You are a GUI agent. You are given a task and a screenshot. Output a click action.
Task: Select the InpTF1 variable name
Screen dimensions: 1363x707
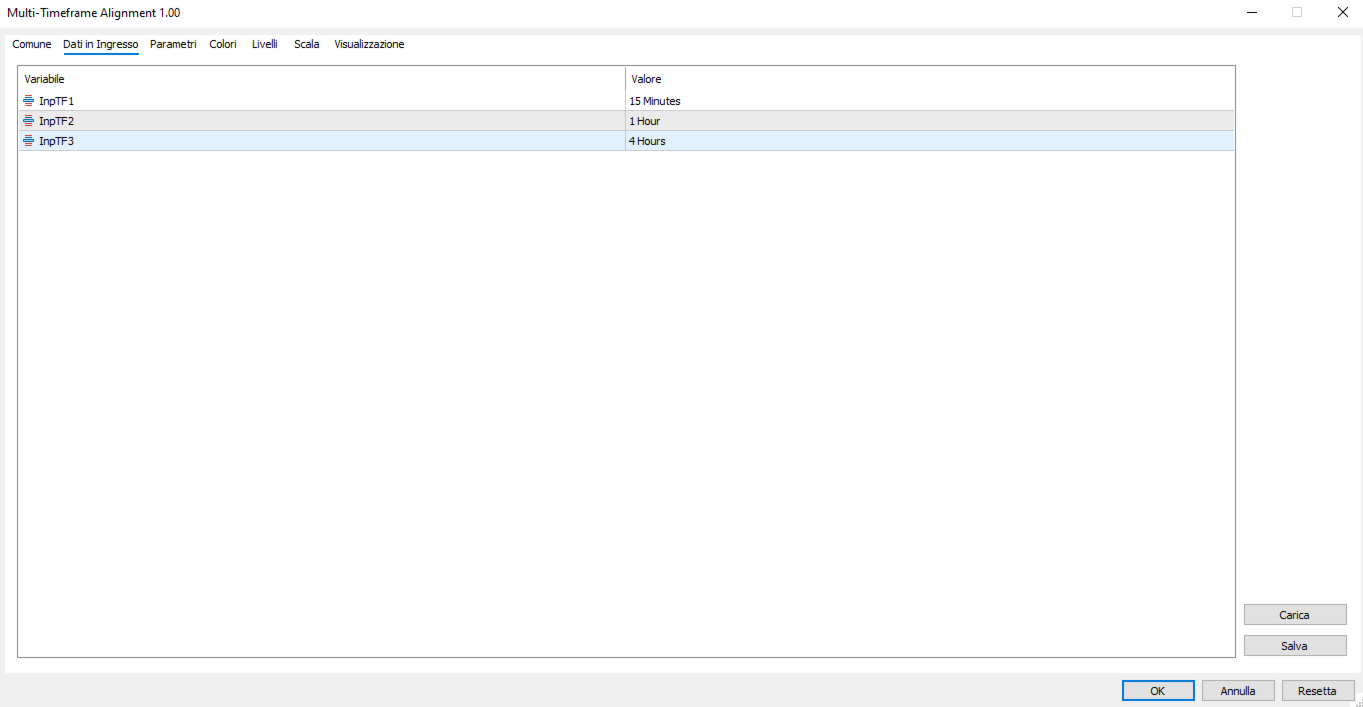coord(56,101)
